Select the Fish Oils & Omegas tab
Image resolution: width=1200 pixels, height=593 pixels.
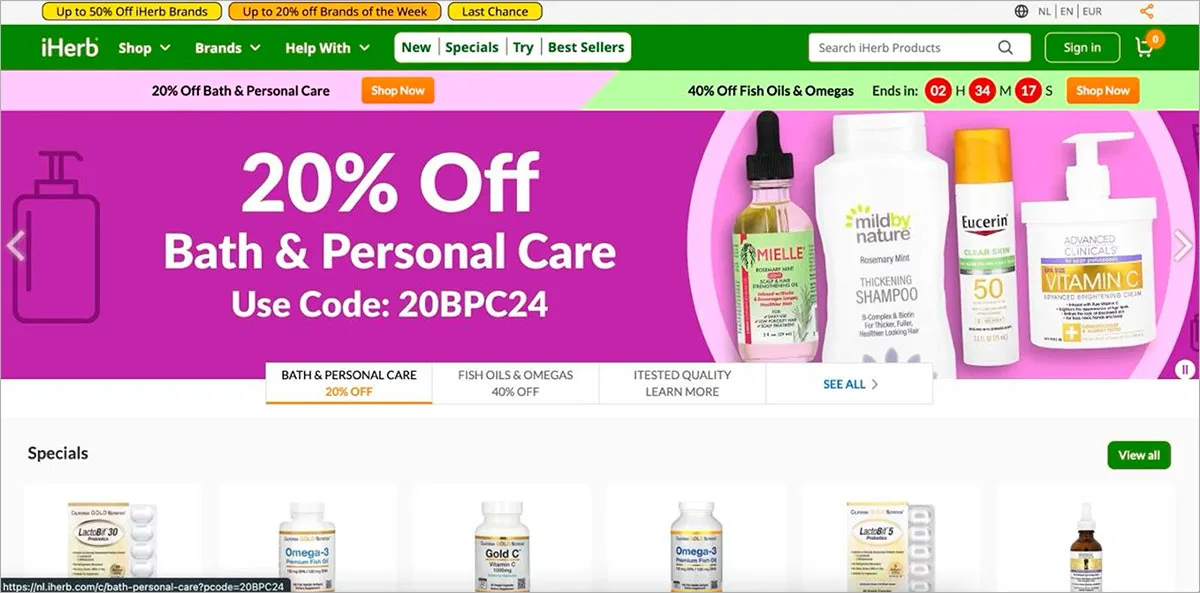click(x=516, y=383)
